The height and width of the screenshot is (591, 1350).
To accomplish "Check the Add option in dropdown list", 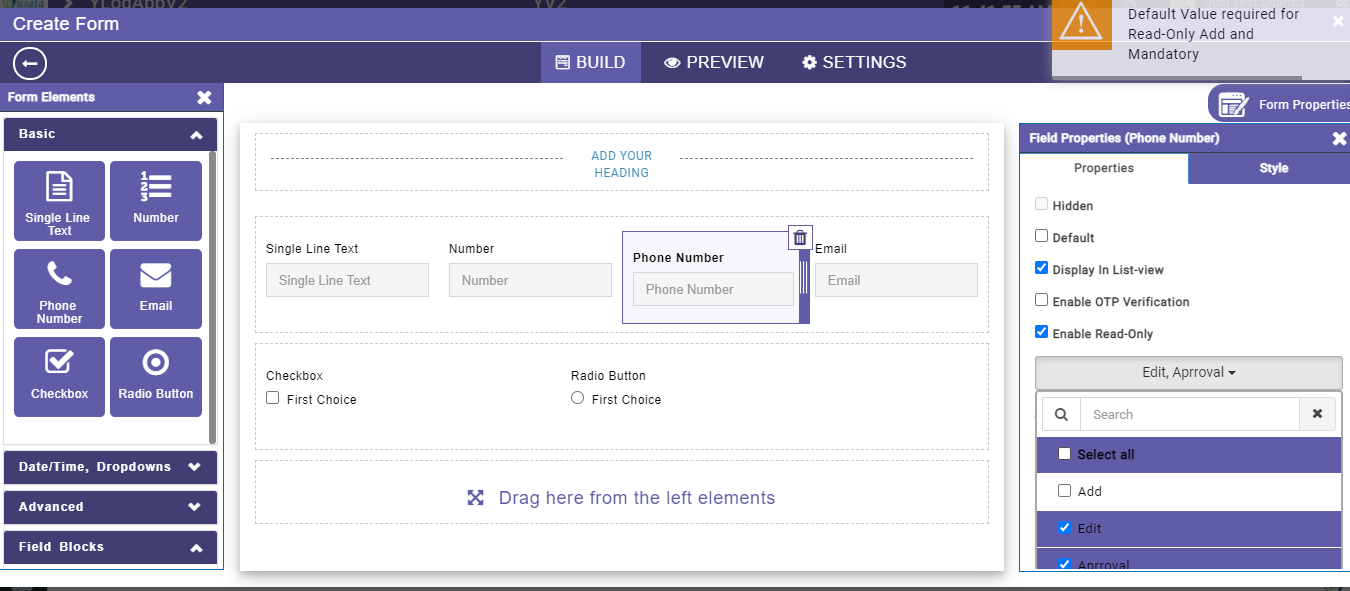I will tap(1064, 491).
